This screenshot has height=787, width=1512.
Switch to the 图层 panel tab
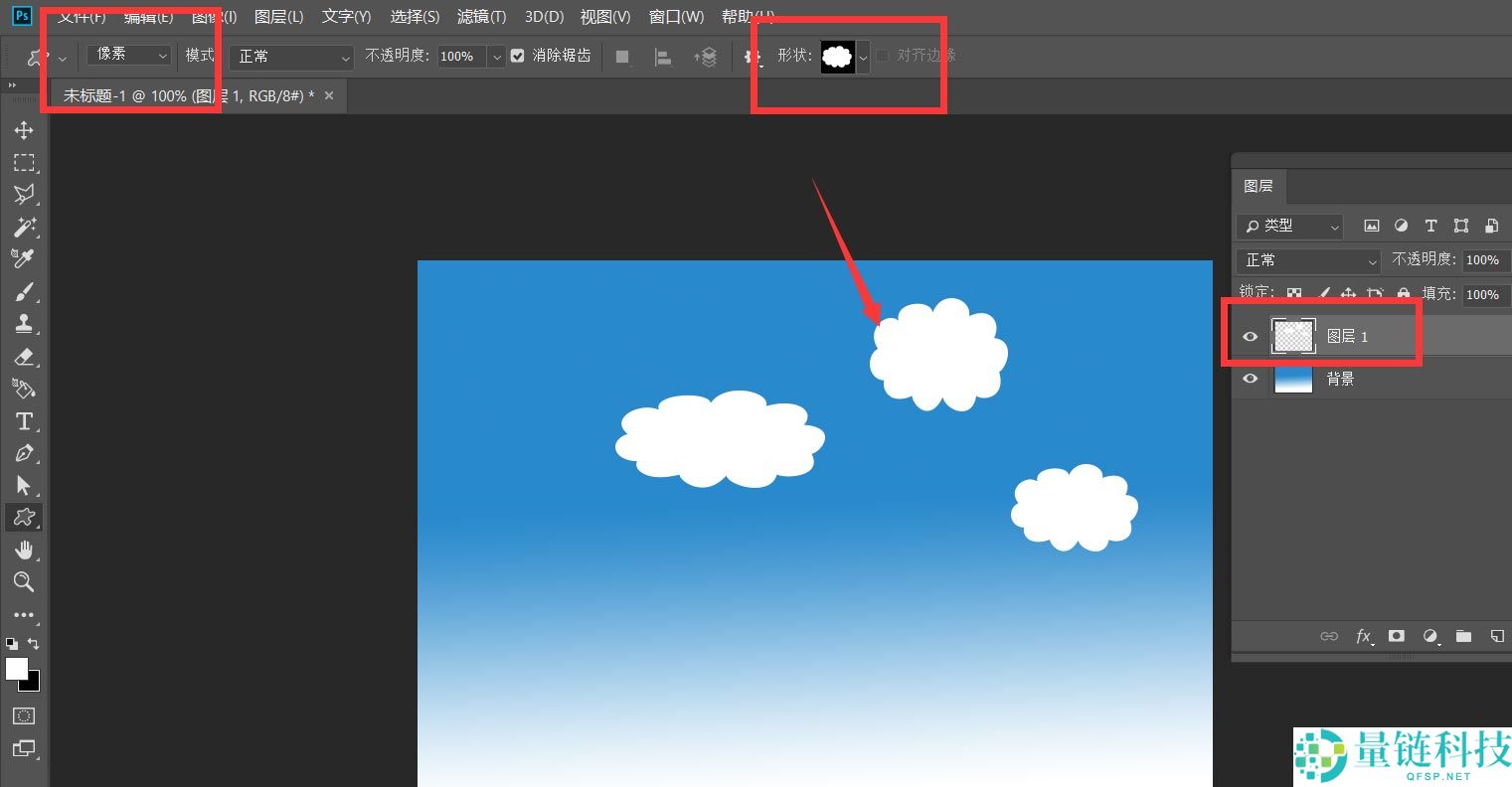coord(1258,186)
